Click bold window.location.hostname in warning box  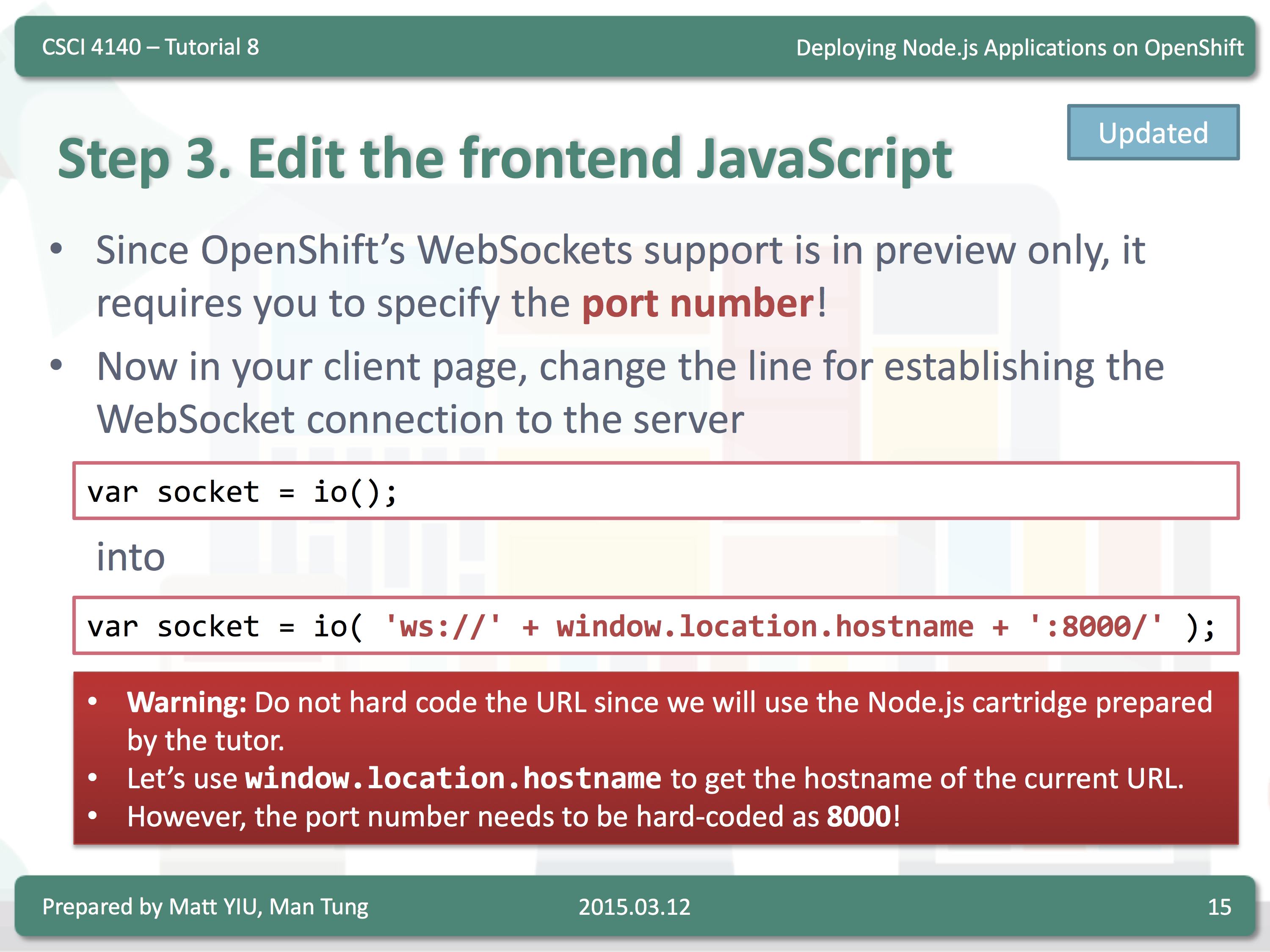coord(453,779)
